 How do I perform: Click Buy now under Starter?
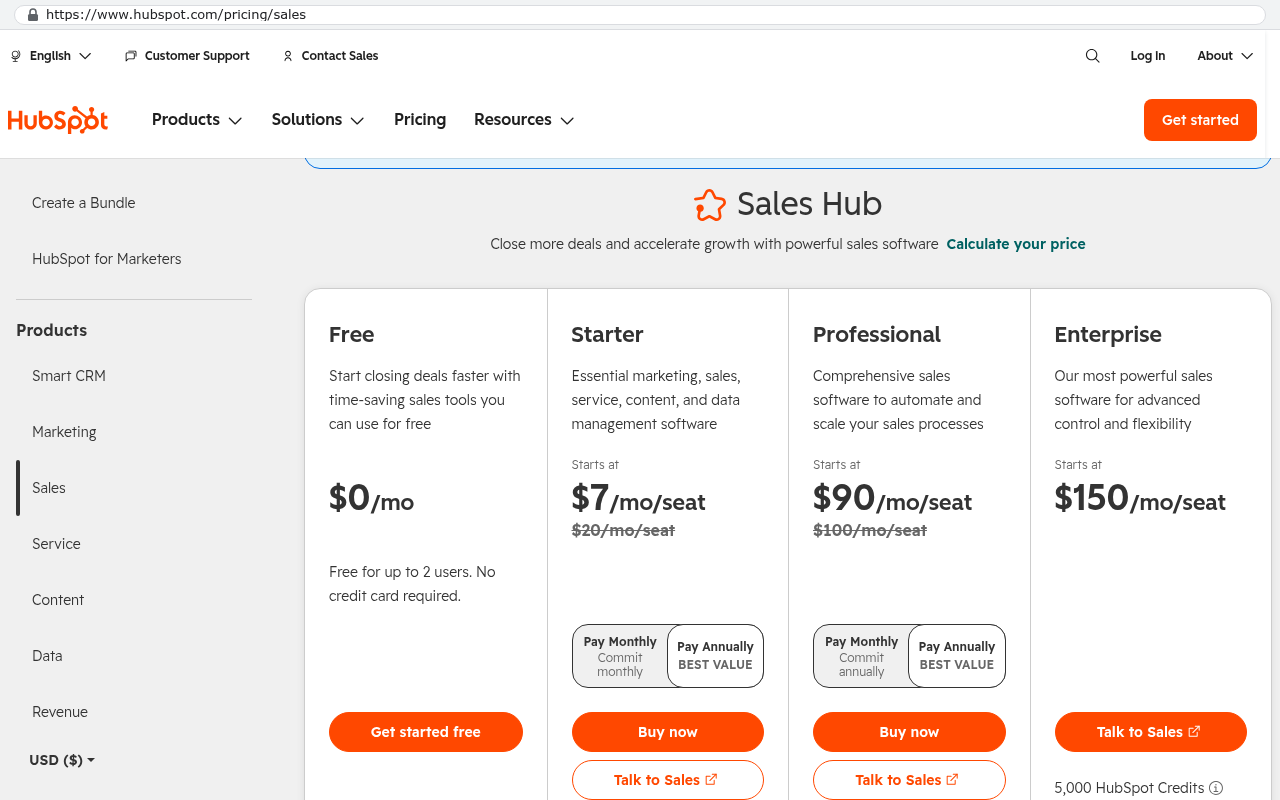click(x=668, y=732)
